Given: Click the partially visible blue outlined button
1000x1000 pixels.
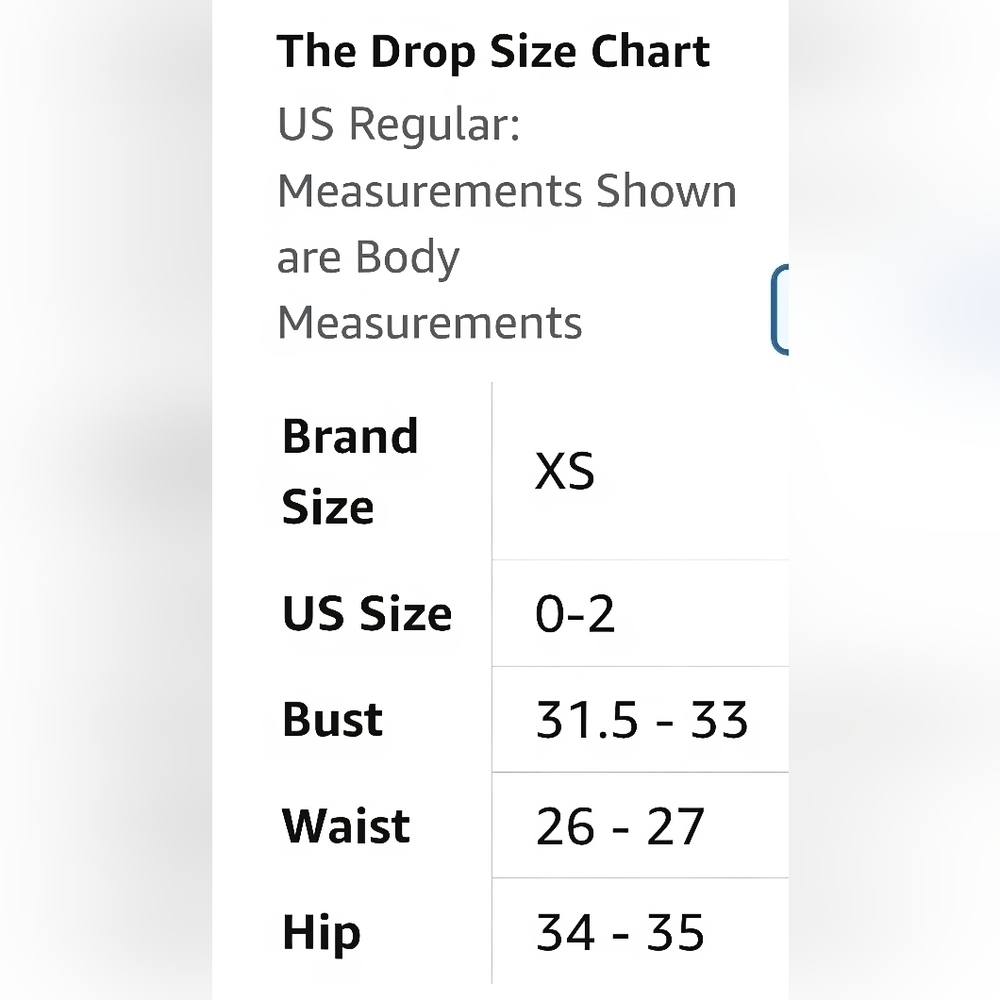Looking at the screenshot, I should [x=780, y=309].
